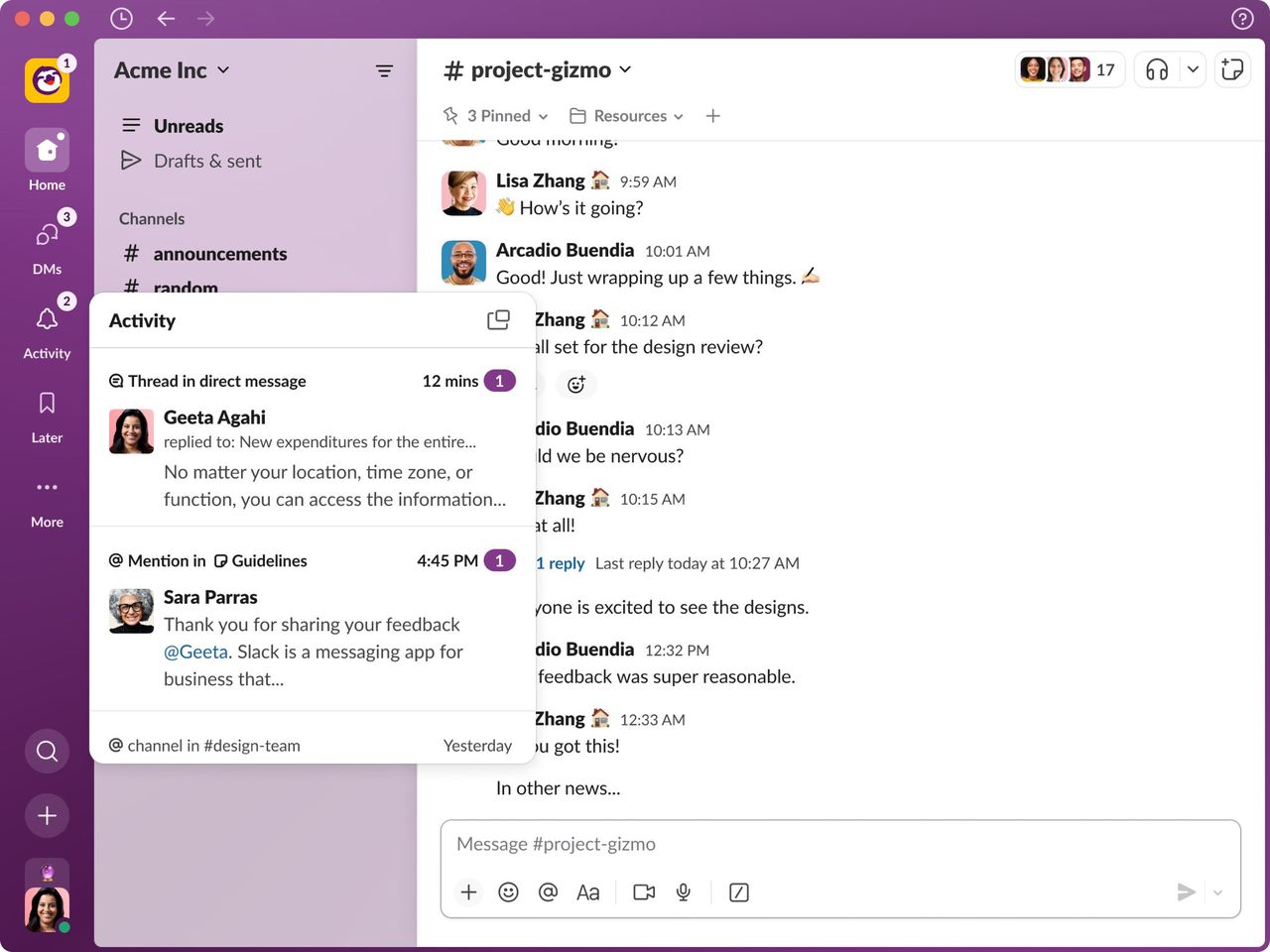The image size is (1270, 952).
Task: Click the emoji picker in composer
Action: [x=508, y=892]
